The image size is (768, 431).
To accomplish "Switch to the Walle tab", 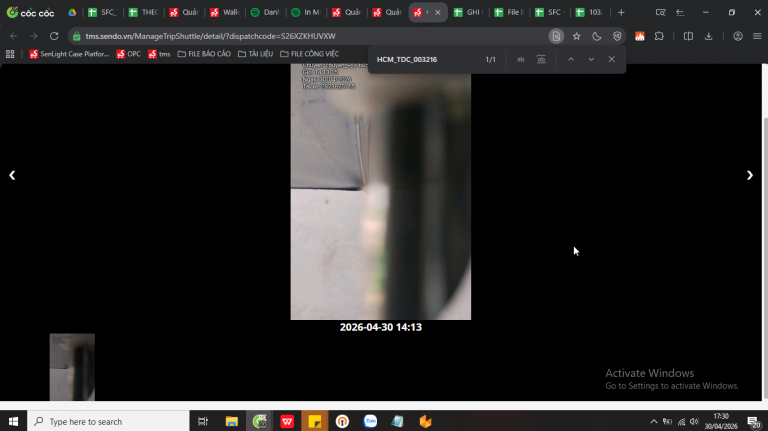I will pos(224,13).
